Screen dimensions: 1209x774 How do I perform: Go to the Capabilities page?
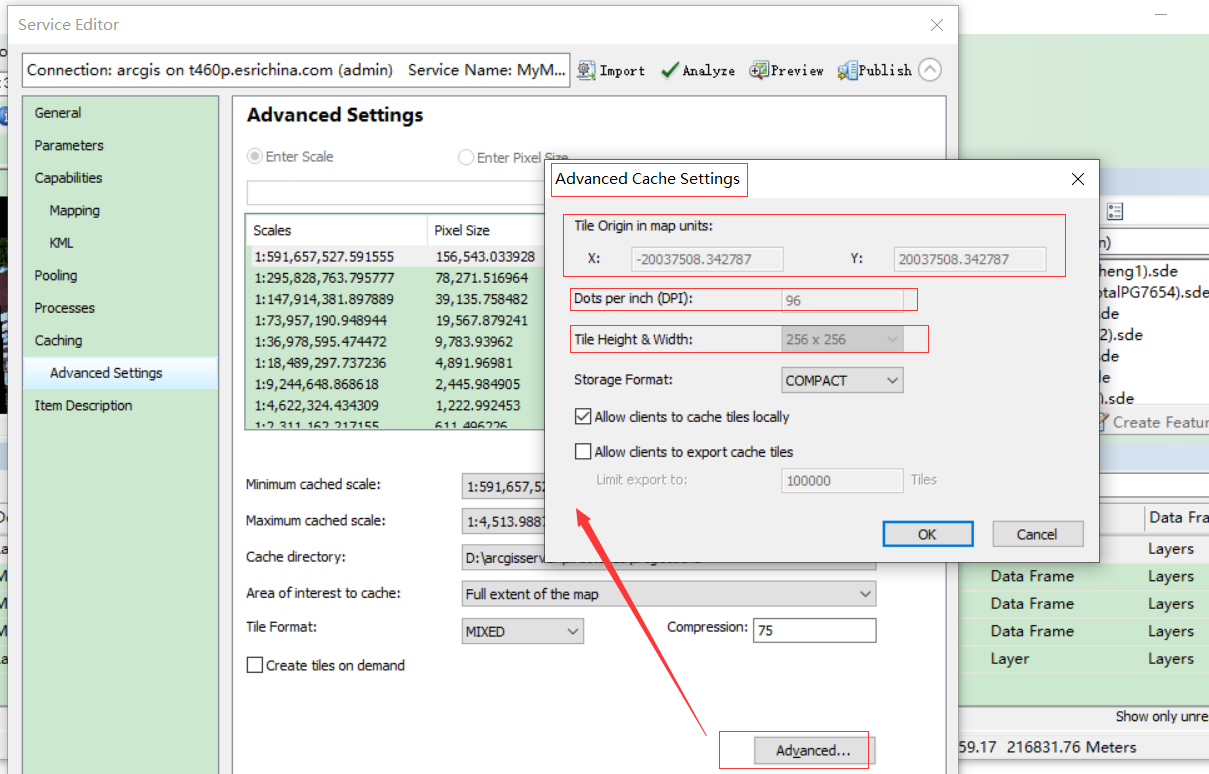pos(68,178)
